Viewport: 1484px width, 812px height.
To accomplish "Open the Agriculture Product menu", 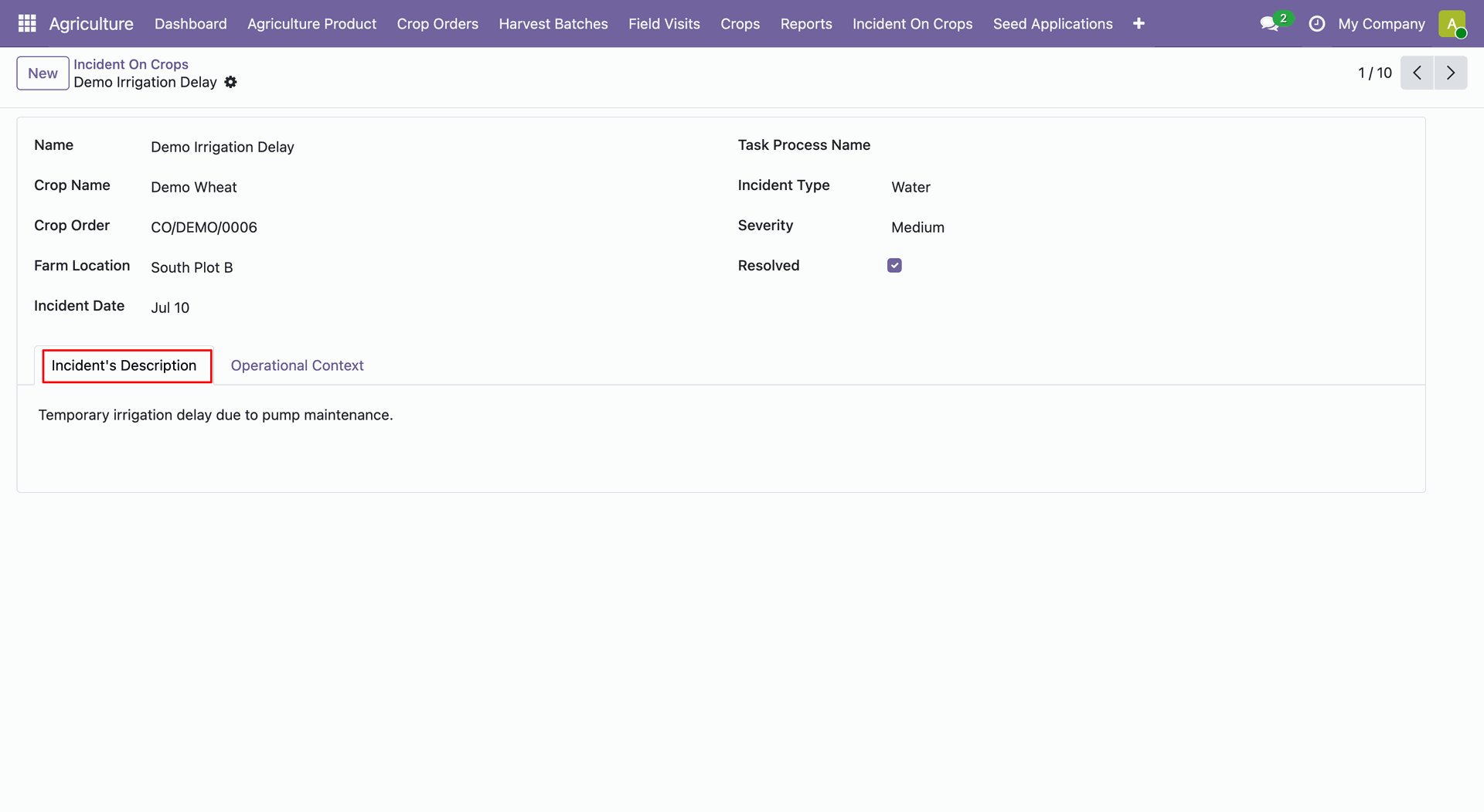I will [312, 24].
